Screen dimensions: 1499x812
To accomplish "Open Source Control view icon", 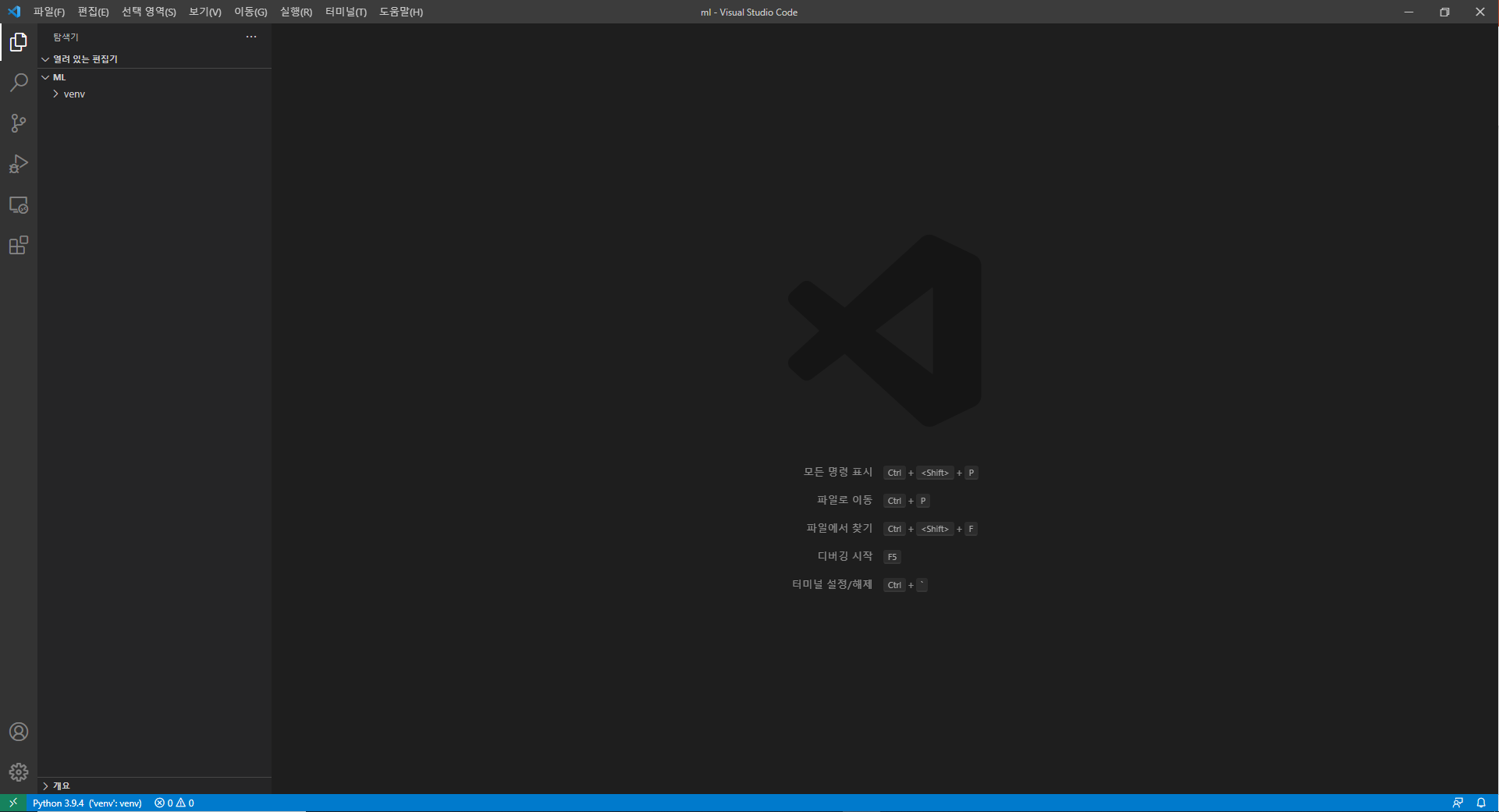I will click(x=19, y=123).
